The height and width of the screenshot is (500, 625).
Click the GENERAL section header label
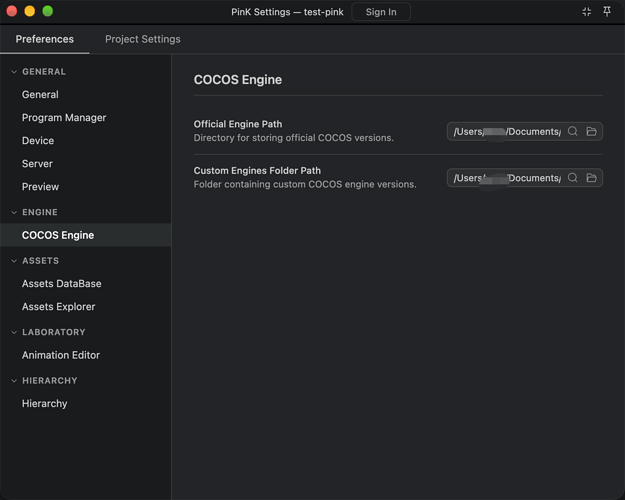coord(44,72)
